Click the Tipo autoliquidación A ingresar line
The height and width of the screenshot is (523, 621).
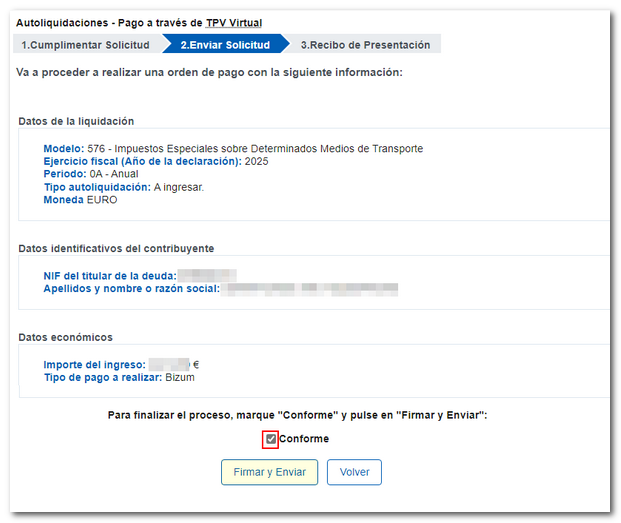coord(123,187)
